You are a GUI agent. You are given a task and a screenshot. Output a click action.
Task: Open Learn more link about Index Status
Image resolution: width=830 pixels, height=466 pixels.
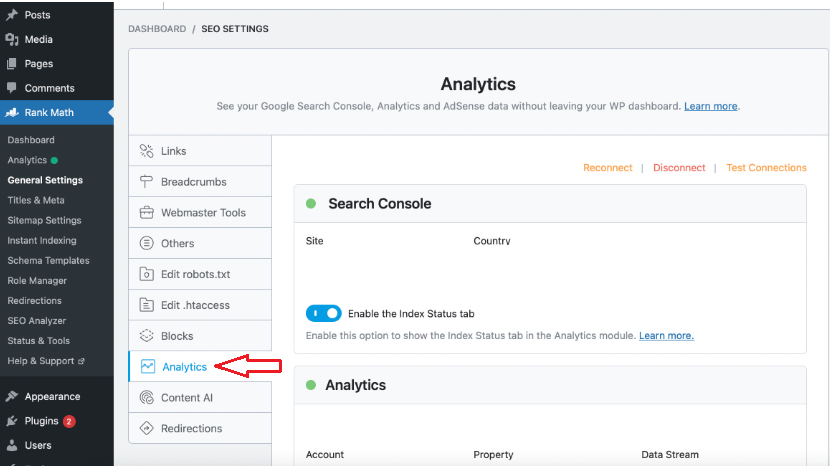click(x=666, y=335)
